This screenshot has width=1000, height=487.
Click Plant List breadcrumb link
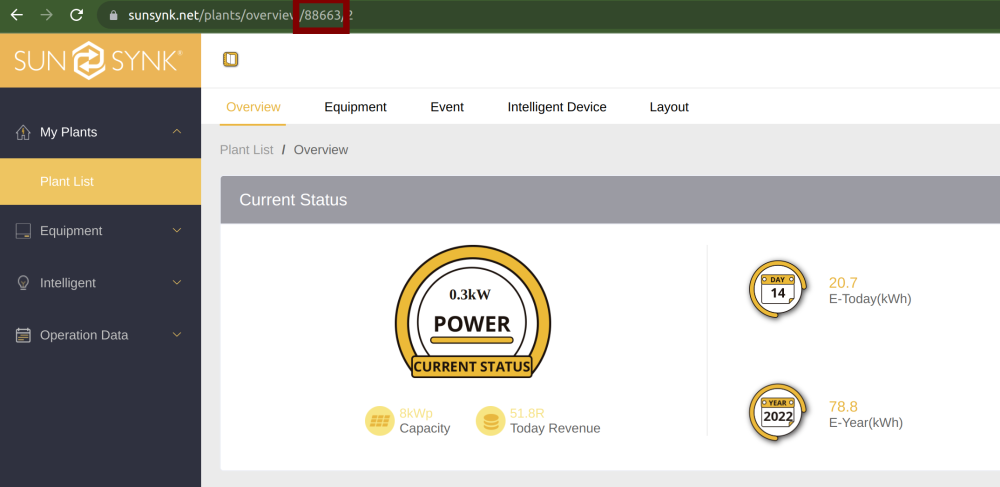(x=246, y=150)
